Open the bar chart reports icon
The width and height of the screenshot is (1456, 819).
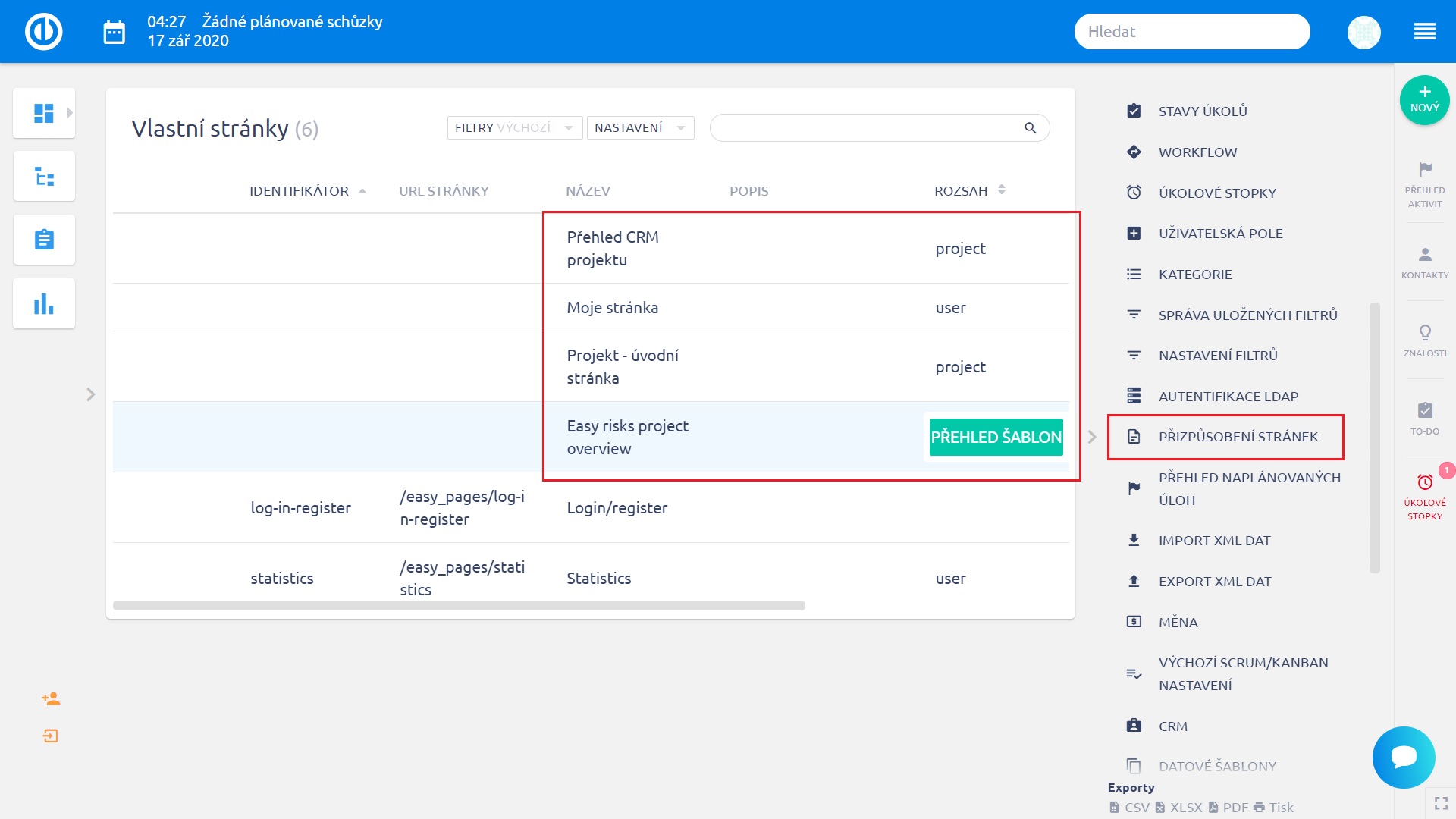tap(44, 303)
